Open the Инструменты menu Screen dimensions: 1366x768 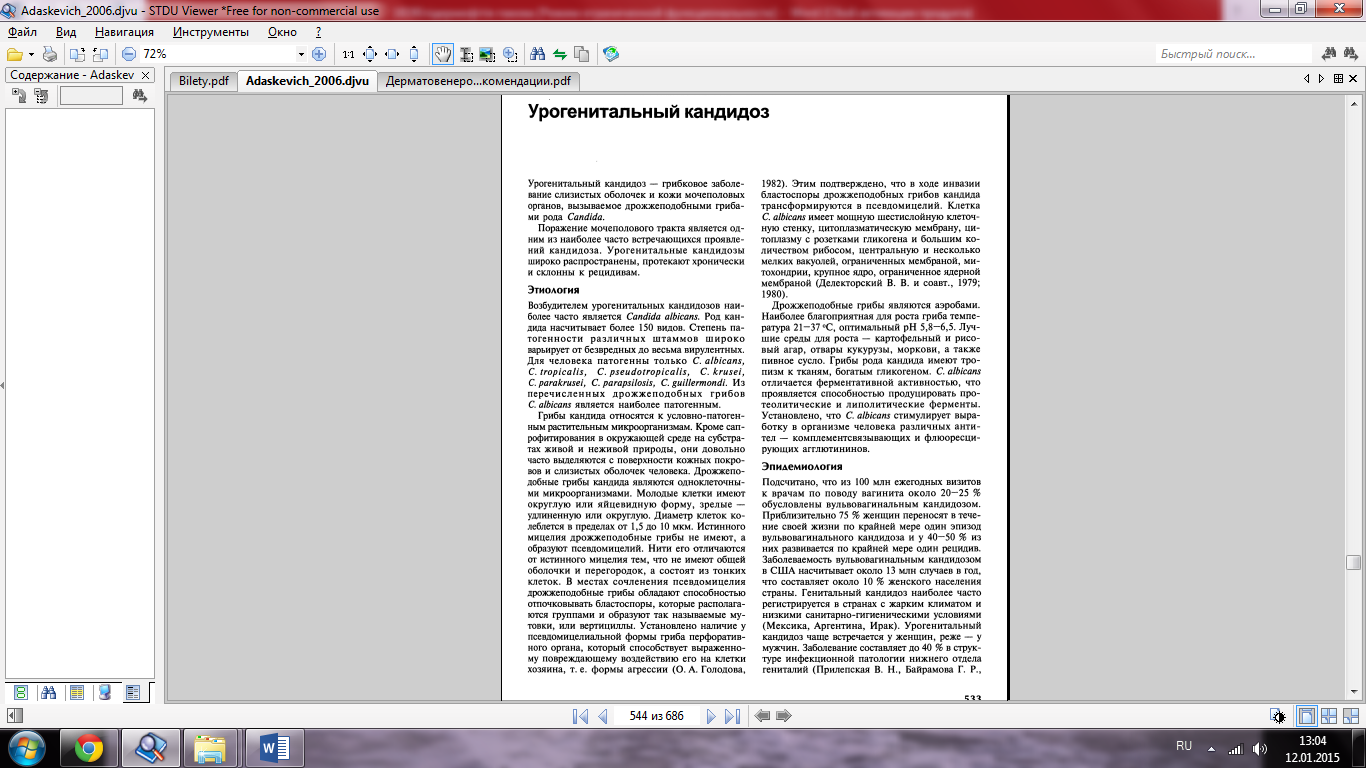[x=210, y=32]
